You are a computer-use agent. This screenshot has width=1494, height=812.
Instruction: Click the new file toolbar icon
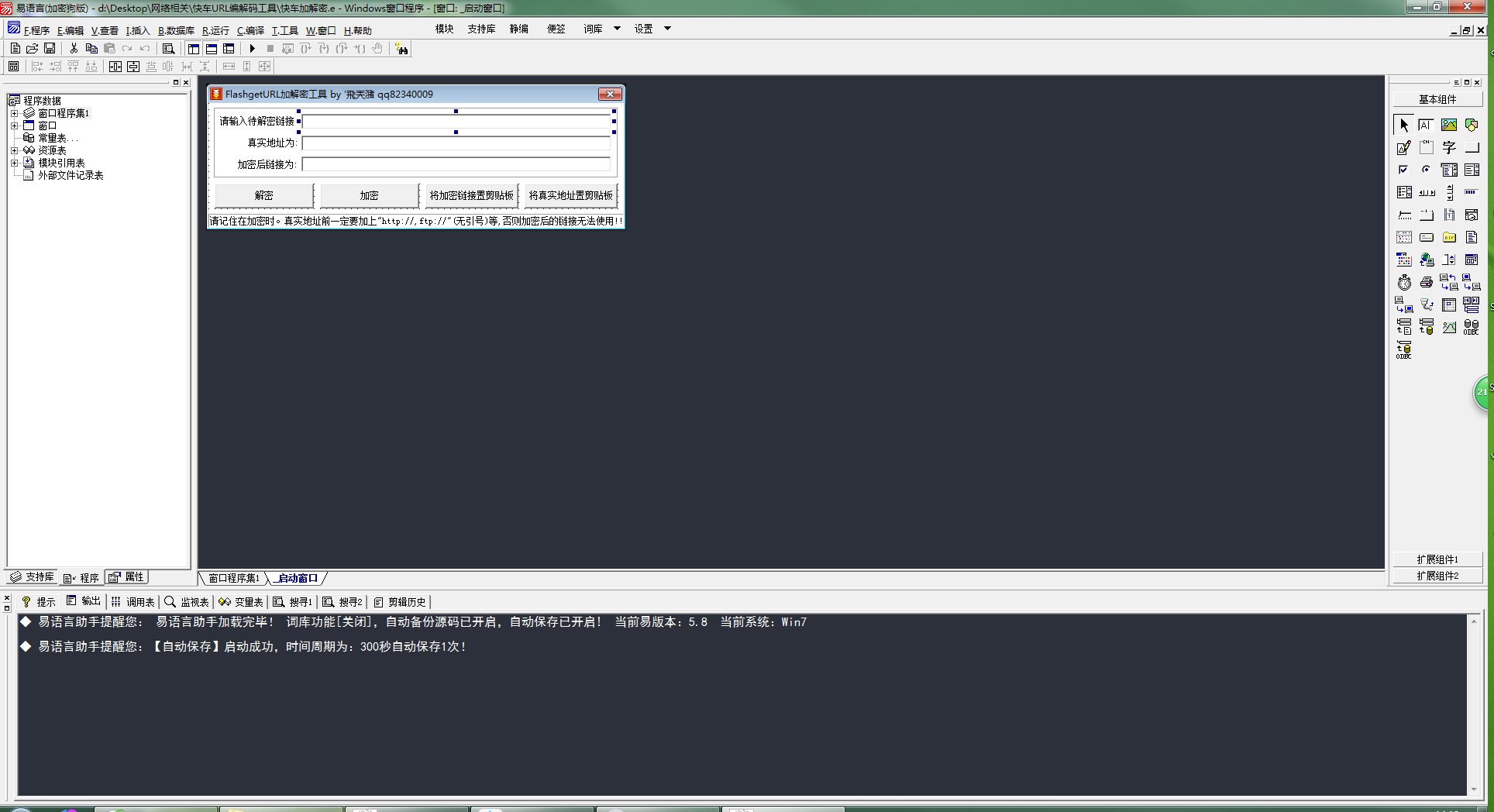15,49
